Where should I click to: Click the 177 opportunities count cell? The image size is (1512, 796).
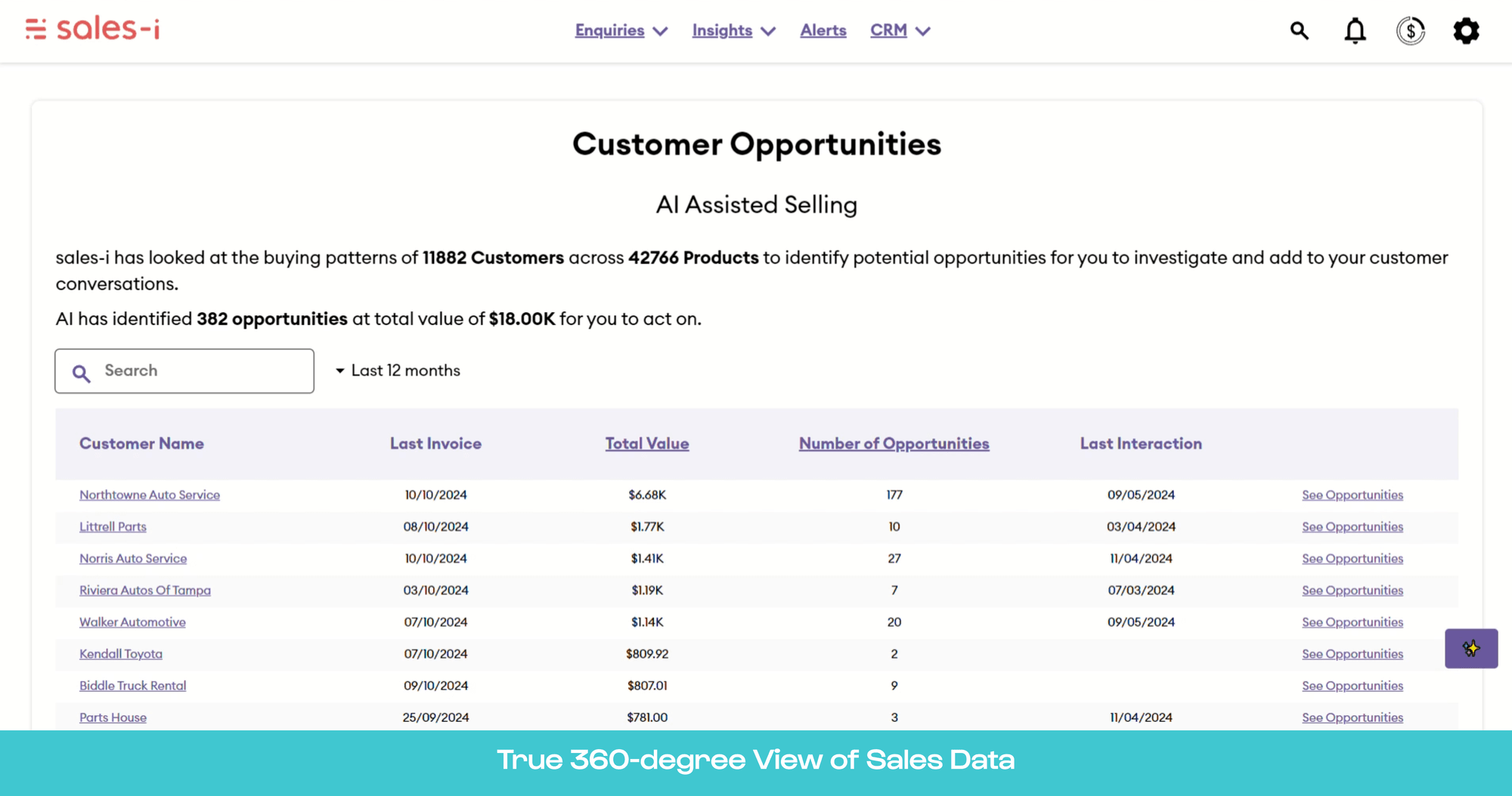894,494
